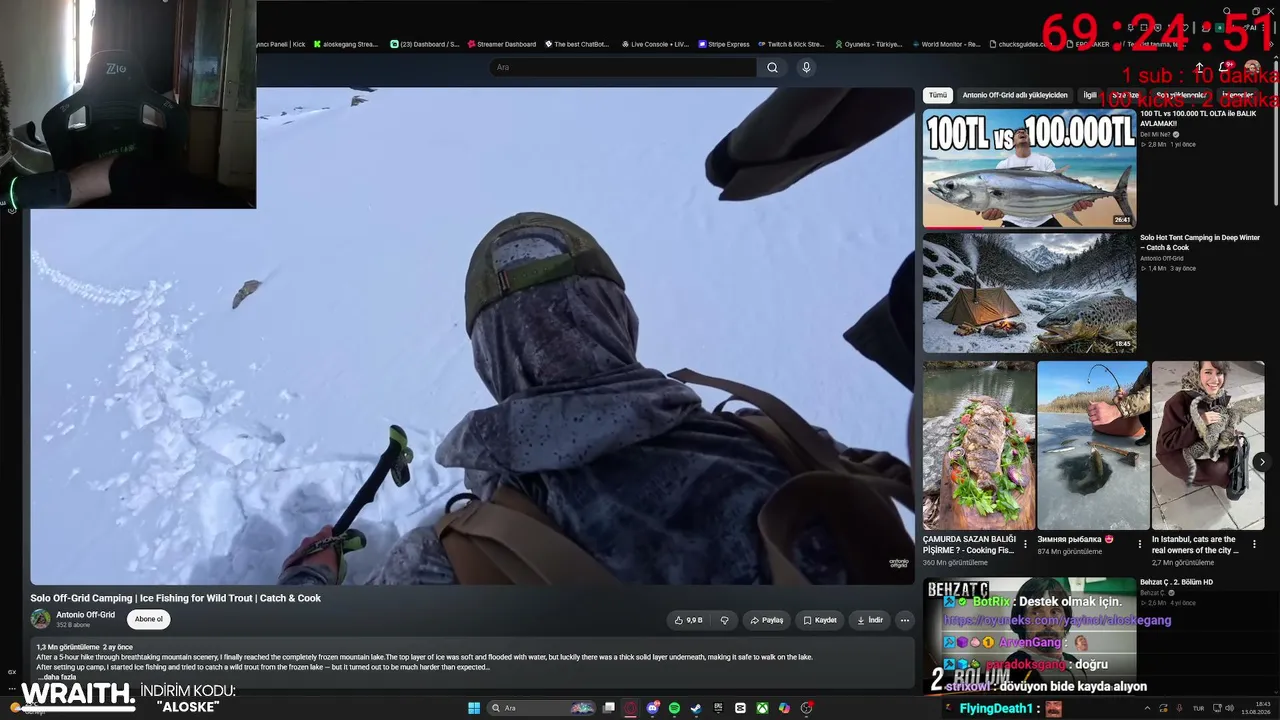Open the Istanbul cats short thumbnail
The image size is (1280, 720).
click(1208, 445)
